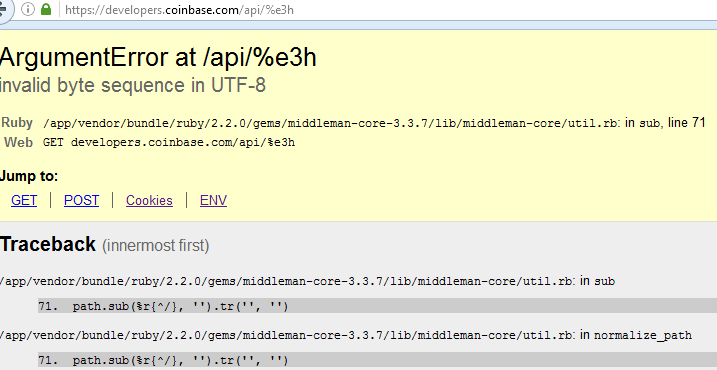Expand code line 71 under normalize_path
Screen dimensions: 717x370
click(x=377, y=360)
